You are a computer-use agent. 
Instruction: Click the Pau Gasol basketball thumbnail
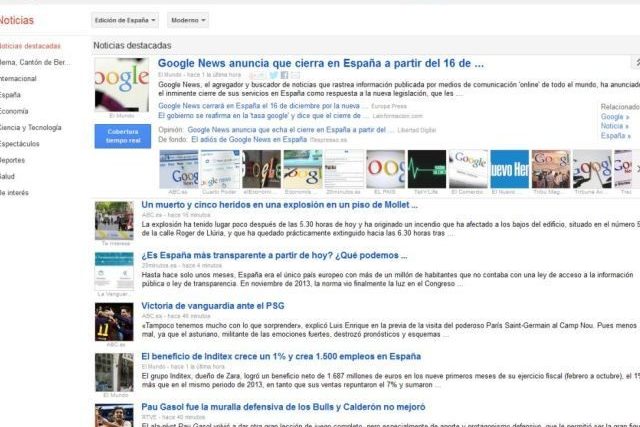pos(114,416)
